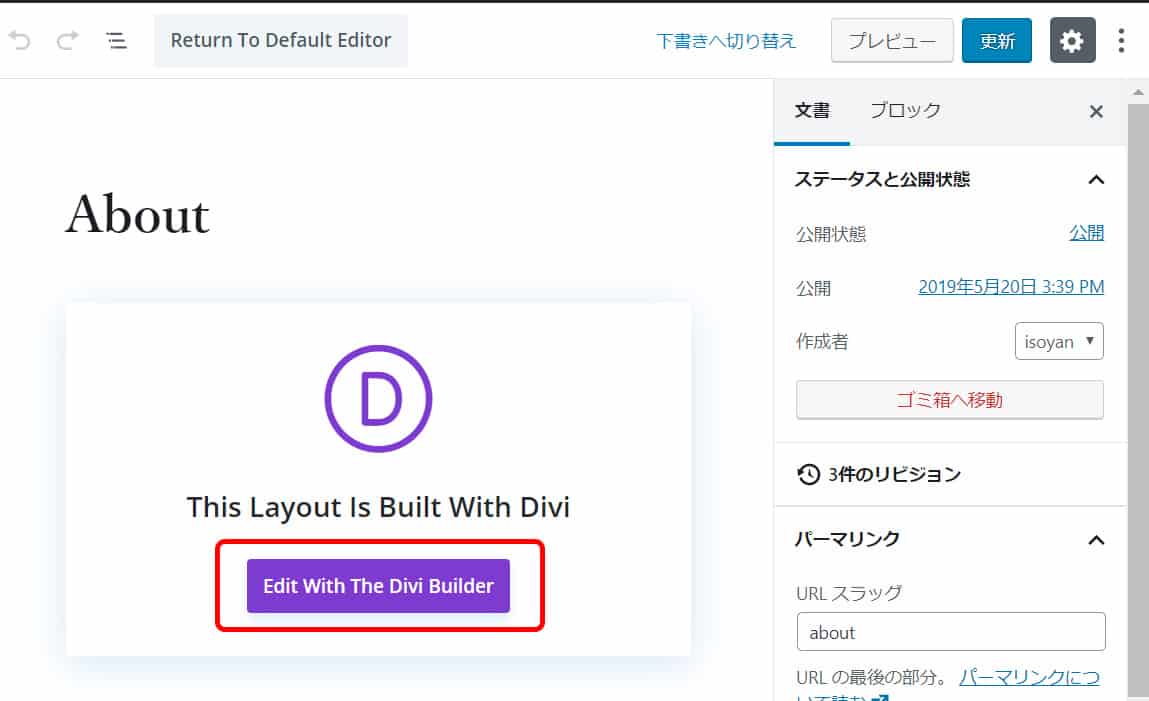
Task: Click the revisions clock icon
Action: [x=809, y=474]
